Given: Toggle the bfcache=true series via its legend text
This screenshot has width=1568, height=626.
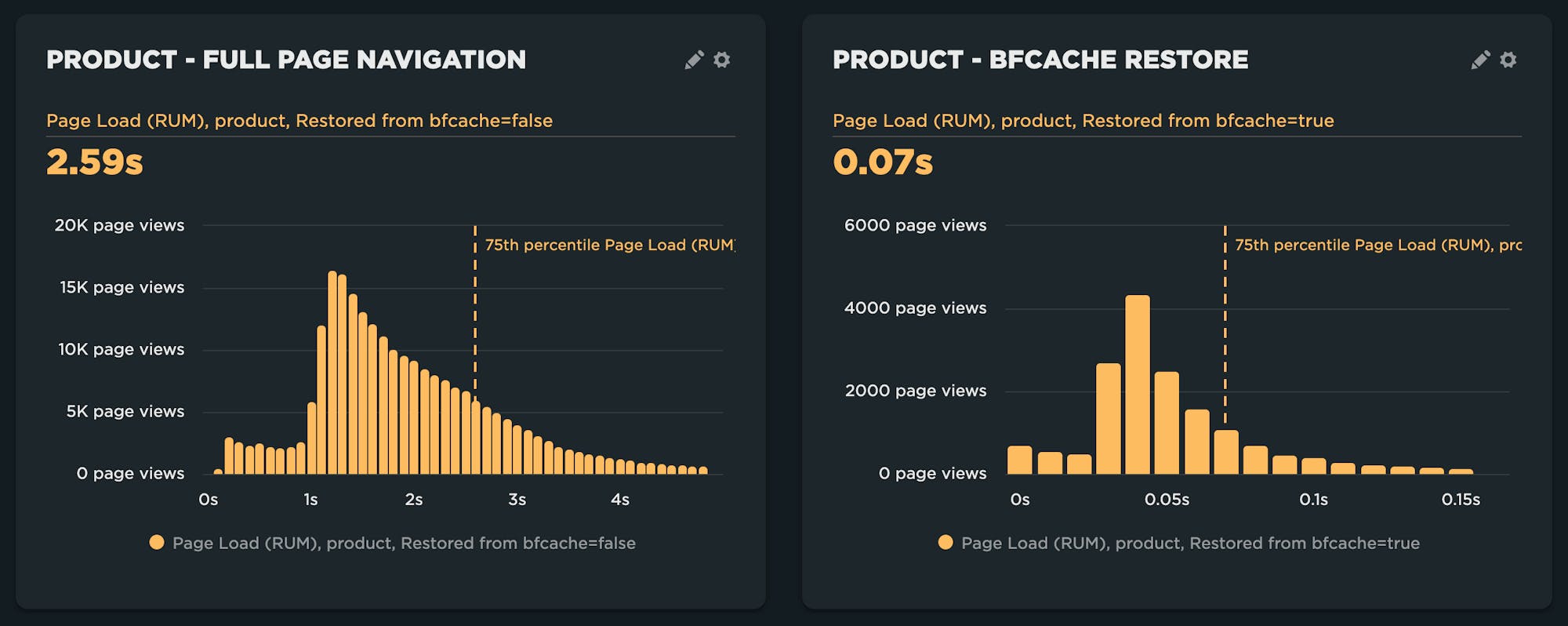Looking at the screenshot, I should pyautogui.click(x=1190, y=543).
